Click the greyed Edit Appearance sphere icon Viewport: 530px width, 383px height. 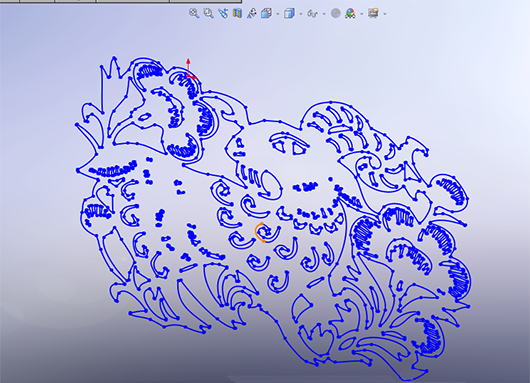coord(336,13)
